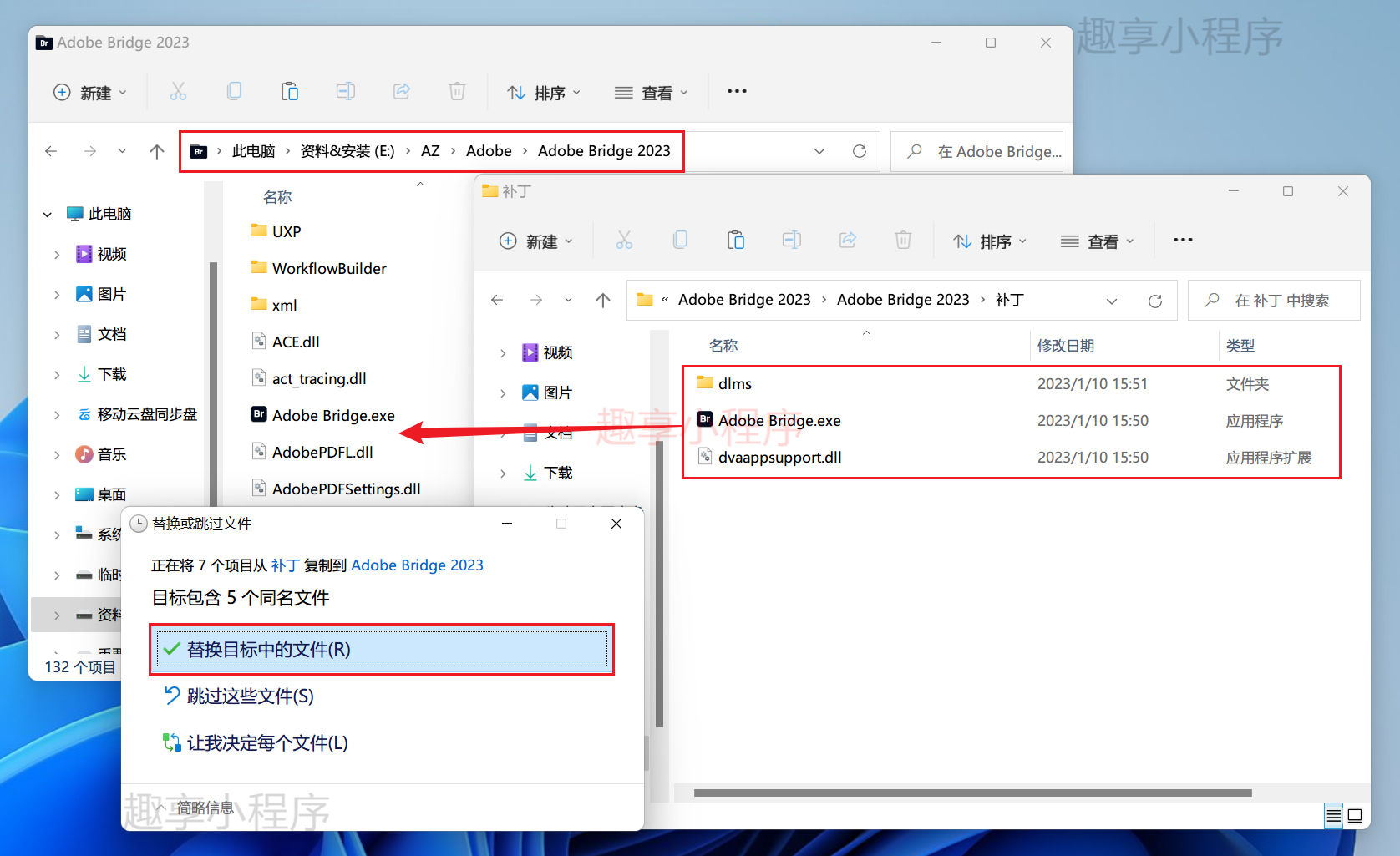Click the Copy icon in 补丁 window toolbar
The width and height of the screenshot is (1400, 856).
tap(680, 241)
